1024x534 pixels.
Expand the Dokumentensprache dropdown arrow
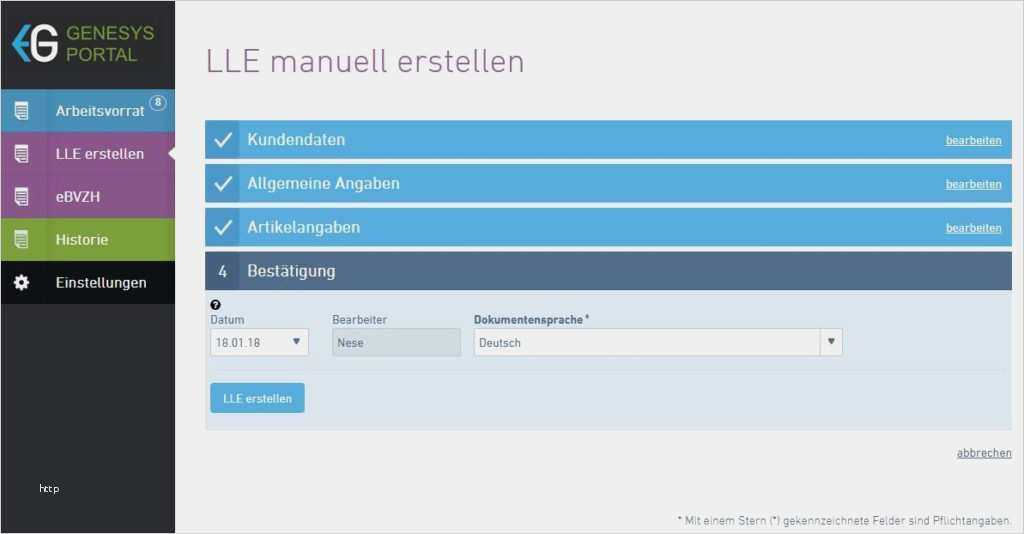click(831, 341)
